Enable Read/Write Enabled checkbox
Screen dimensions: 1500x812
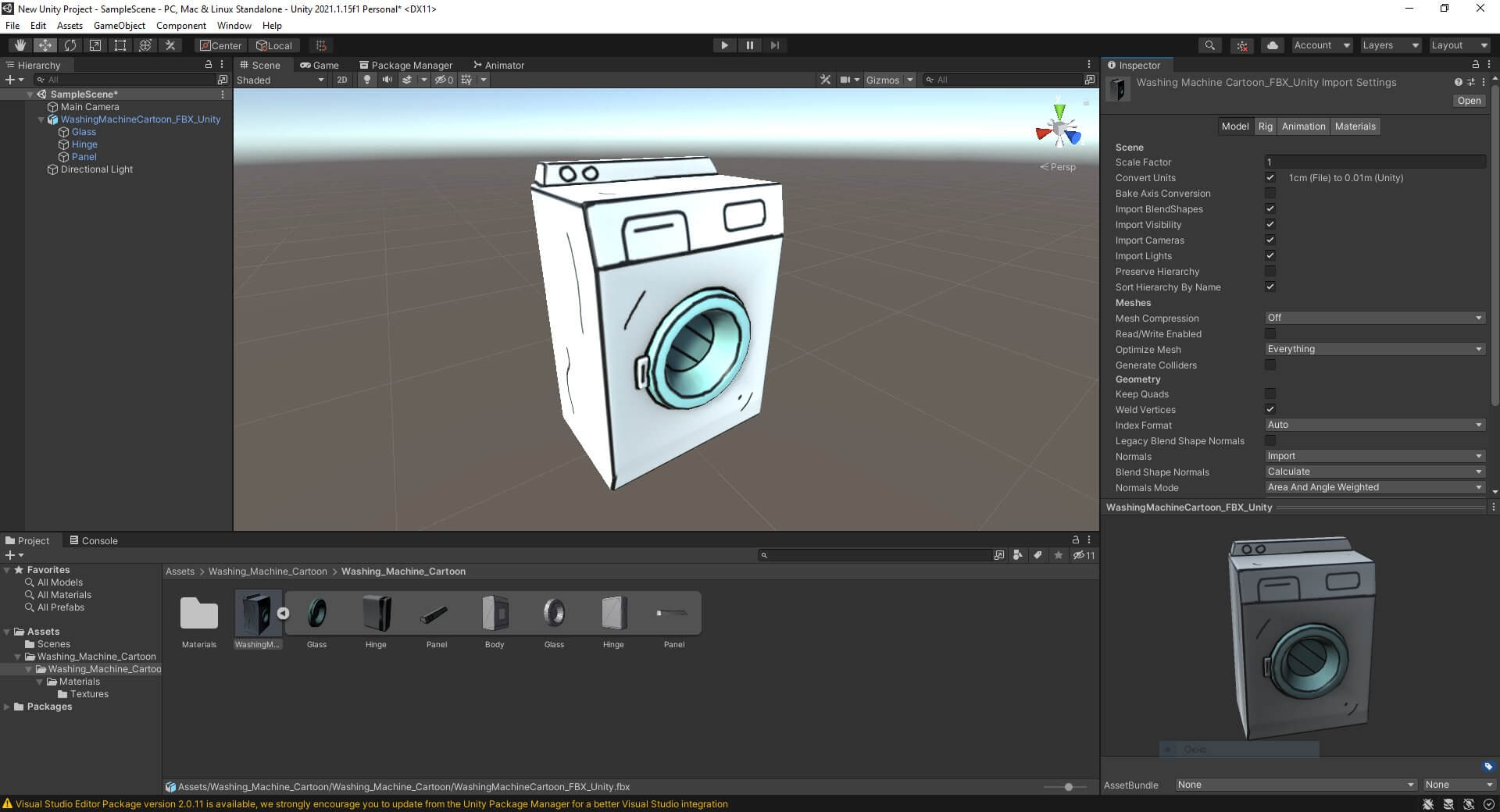click(1270, 333)
